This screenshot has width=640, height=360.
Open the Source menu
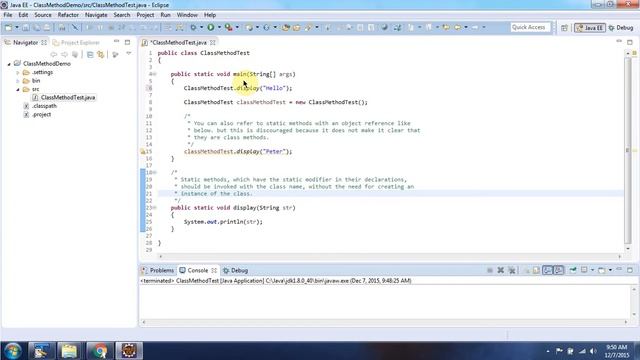click(43, 15)
